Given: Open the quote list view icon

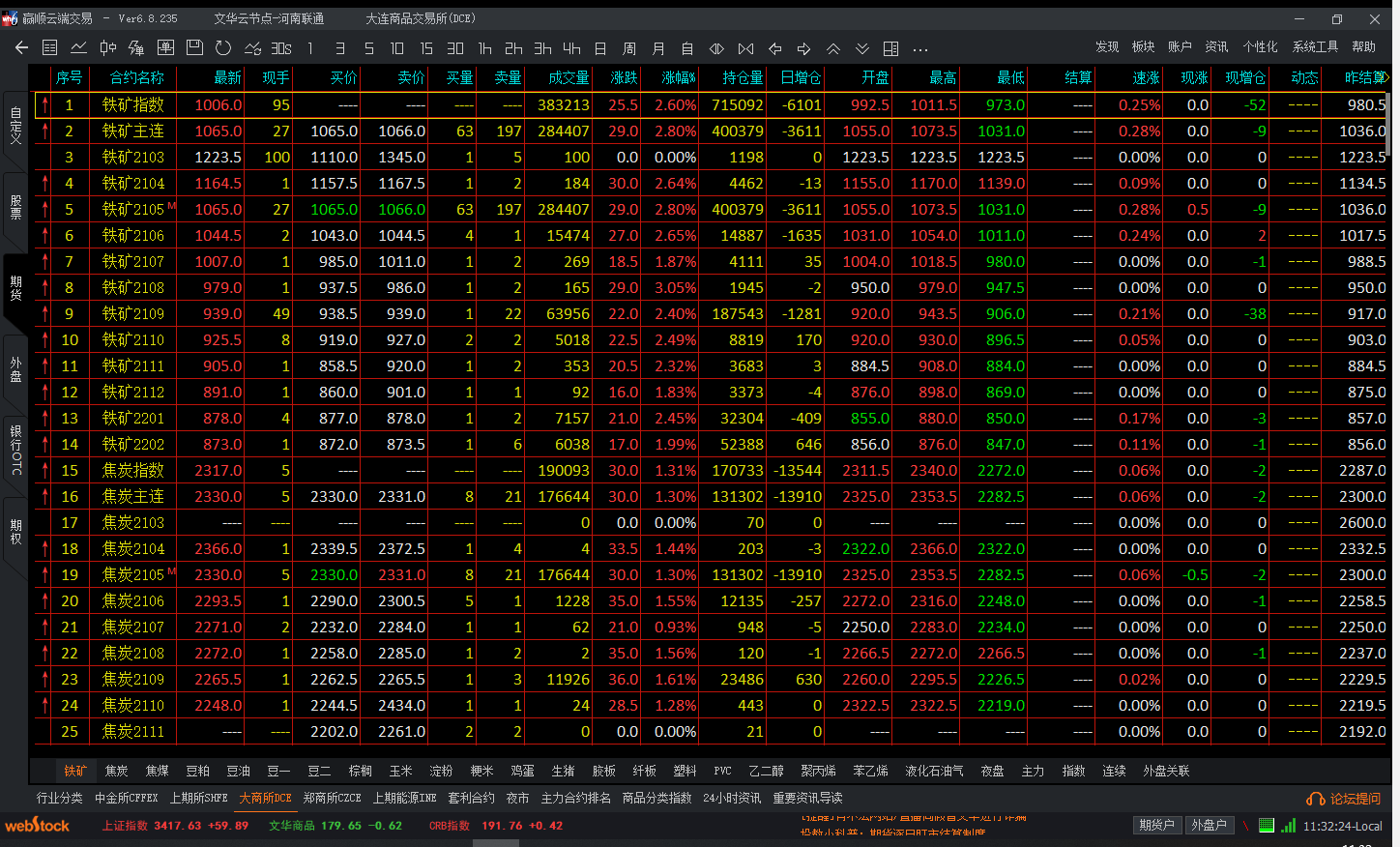Looking at the screenshot, I should [50, 47].
